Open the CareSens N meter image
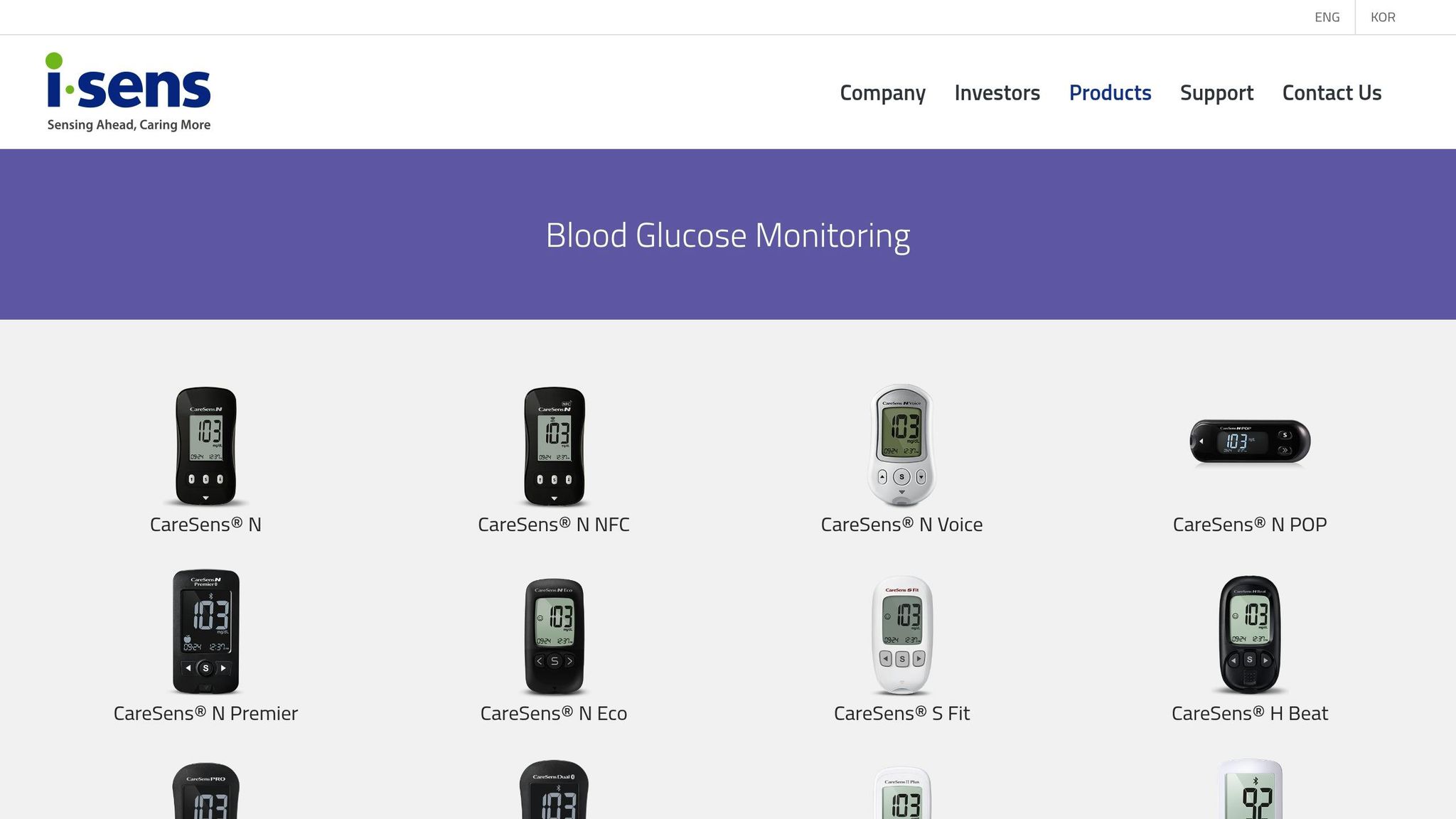The image size is (1456, 819). pyautogui.click(x=205, y=446)
